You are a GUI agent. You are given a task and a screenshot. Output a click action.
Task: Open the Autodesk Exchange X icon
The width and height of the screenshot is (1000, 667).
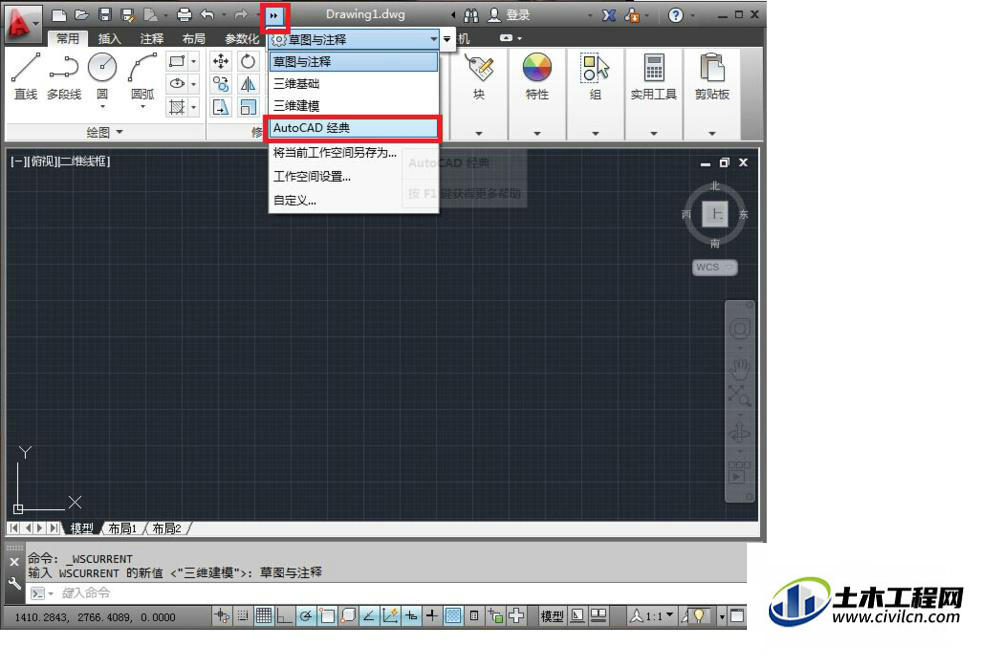(x=609, y=15)
